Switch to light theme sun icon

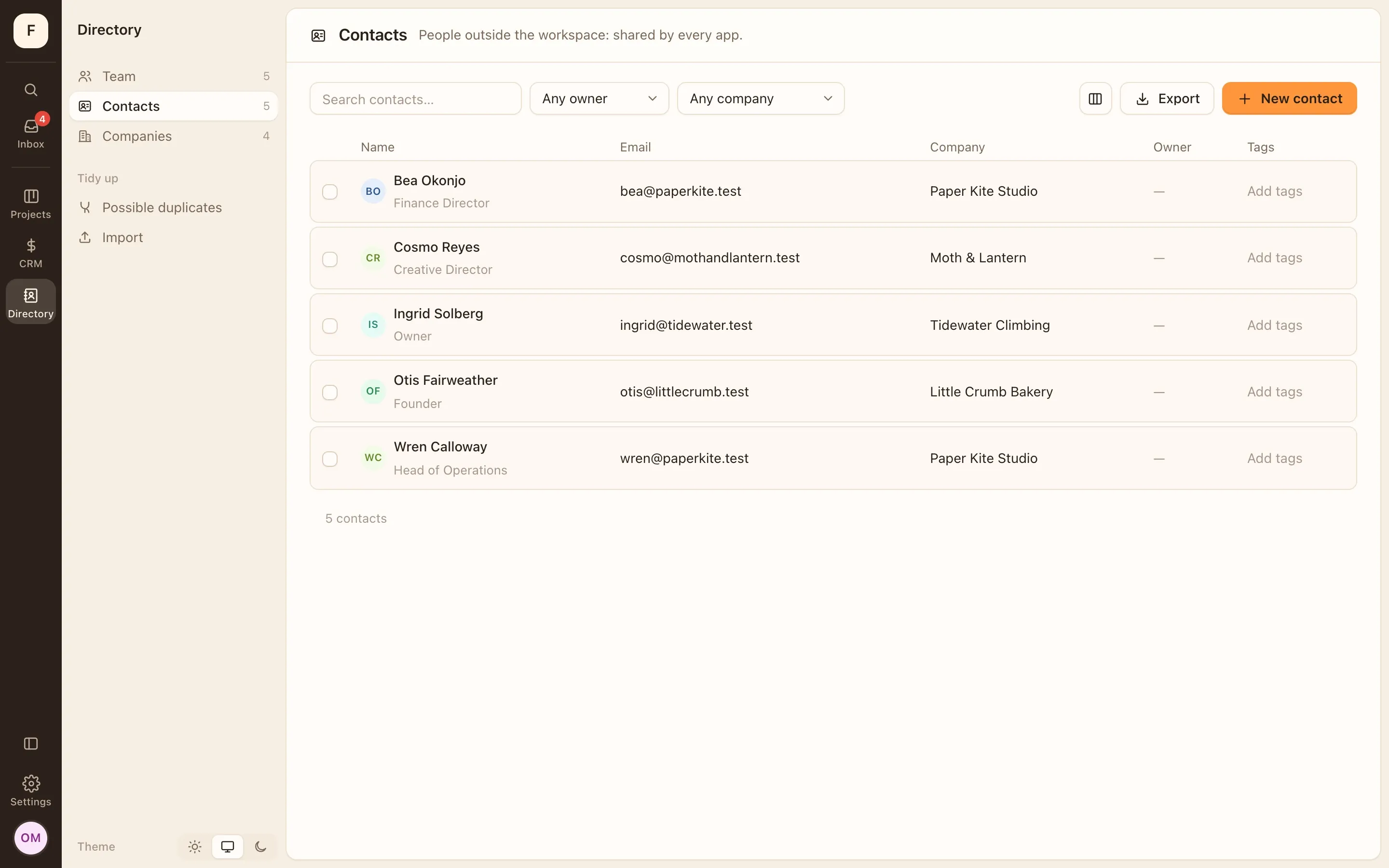(194, 846)
